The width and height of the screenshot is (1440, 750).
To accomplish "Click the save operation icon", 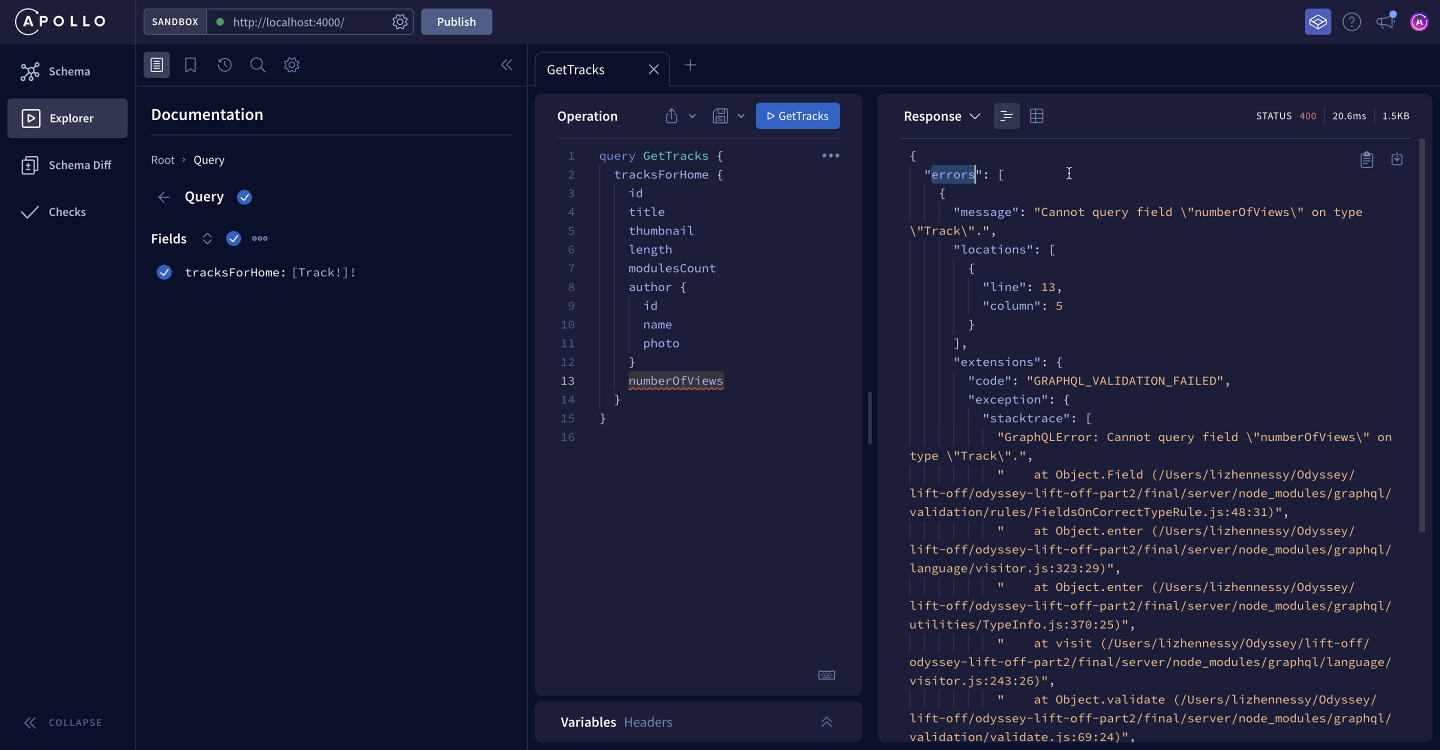I will click(x=720, y=116).
